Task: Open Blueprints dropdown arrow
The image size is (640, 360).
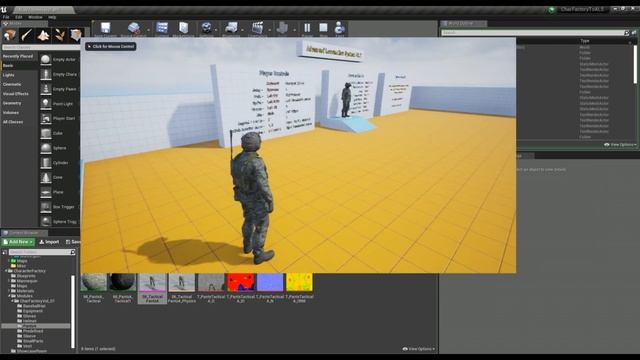Action: 242,30
